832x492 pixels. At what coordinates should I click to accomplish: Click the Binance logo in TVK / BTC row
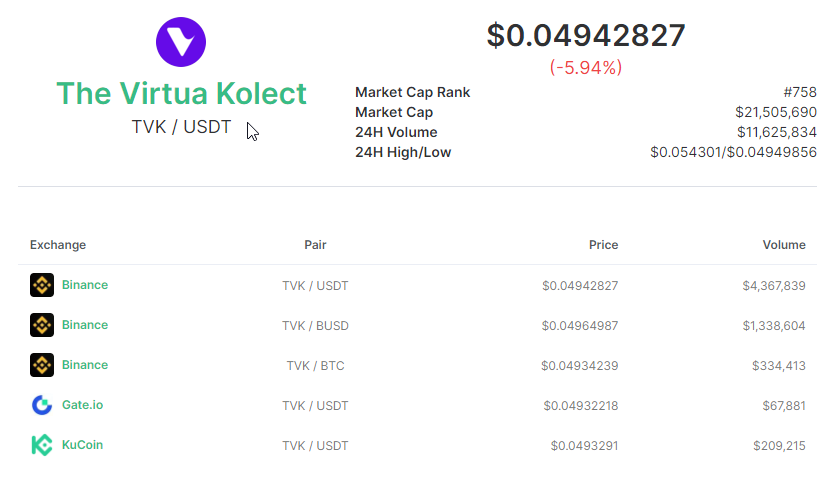coord(42,365)
